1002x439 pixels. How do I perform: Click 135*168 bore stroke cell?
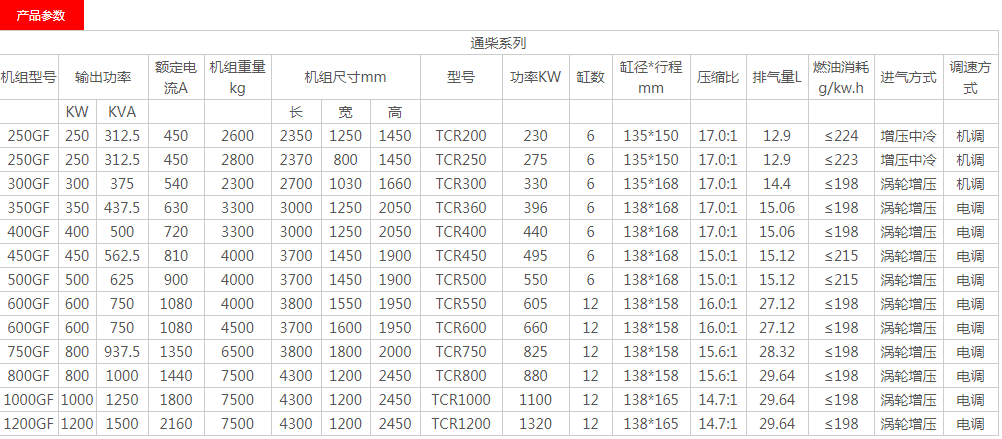tap(651, 184)
